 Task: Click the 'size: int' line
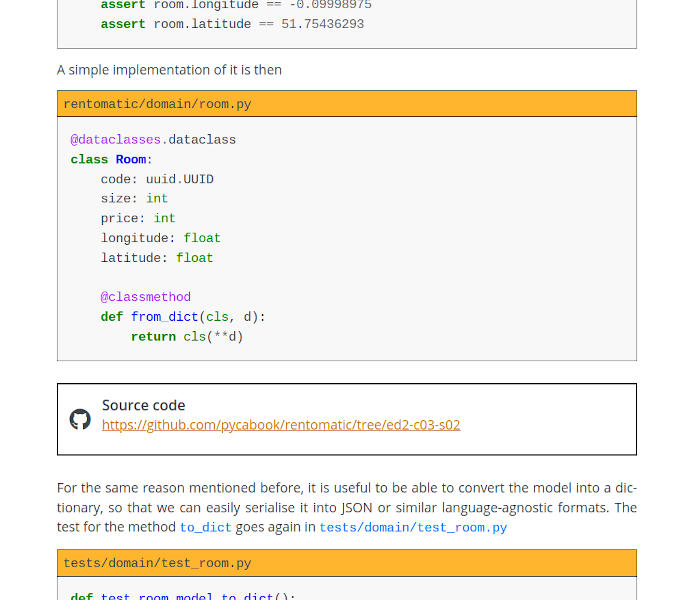coord(134,199)
